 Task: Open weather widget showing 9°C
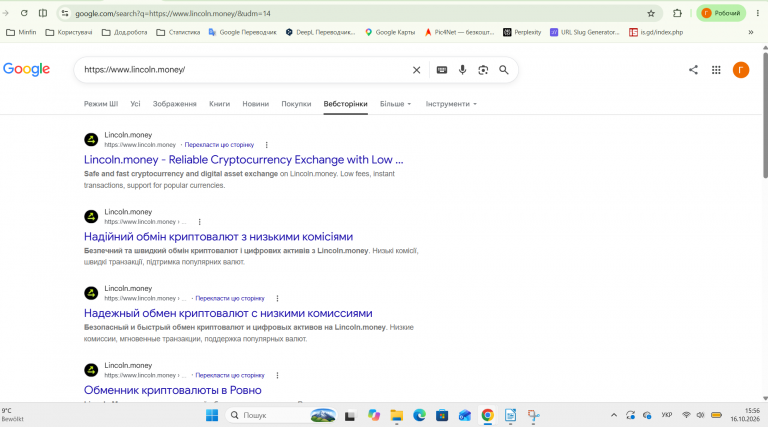tap(13, 415)
